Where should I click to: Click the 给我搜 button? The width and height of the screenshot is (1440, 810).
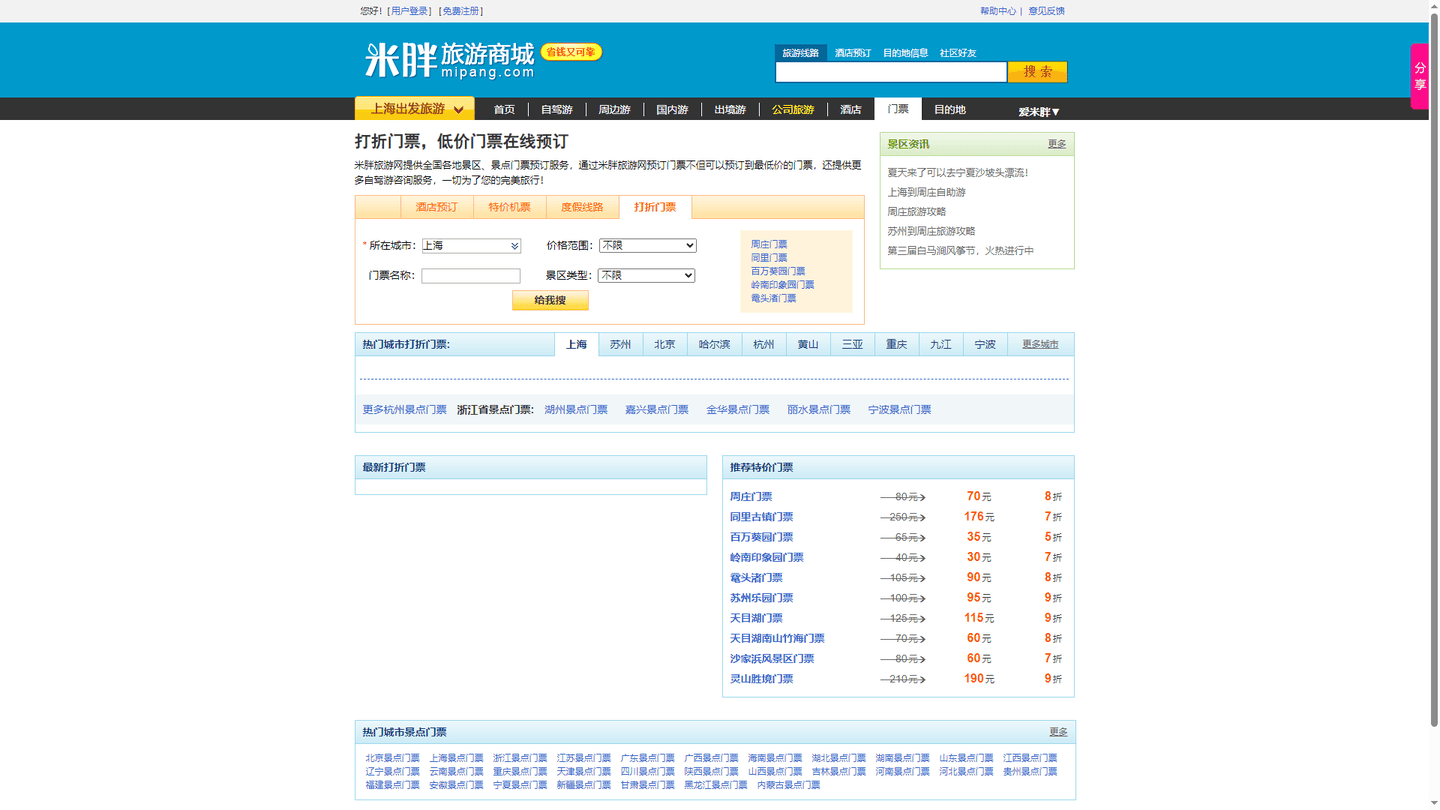(x=550, y=300)
